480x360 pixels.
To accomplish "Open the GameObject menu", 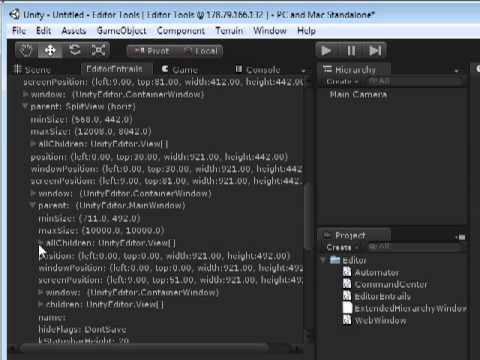I will click(121, 31).
